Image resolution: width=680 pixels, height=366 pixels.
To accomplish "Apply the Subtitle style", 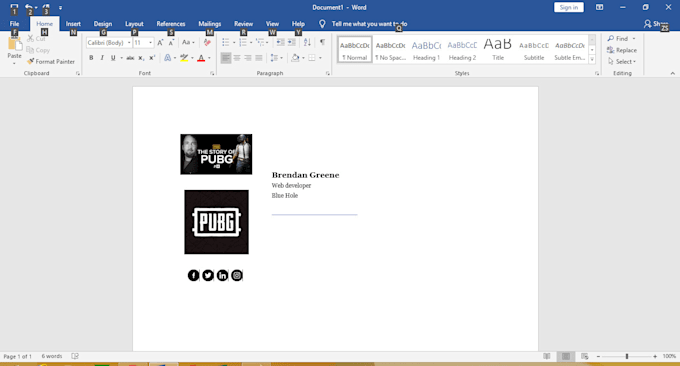I will (x=534, y=50).
